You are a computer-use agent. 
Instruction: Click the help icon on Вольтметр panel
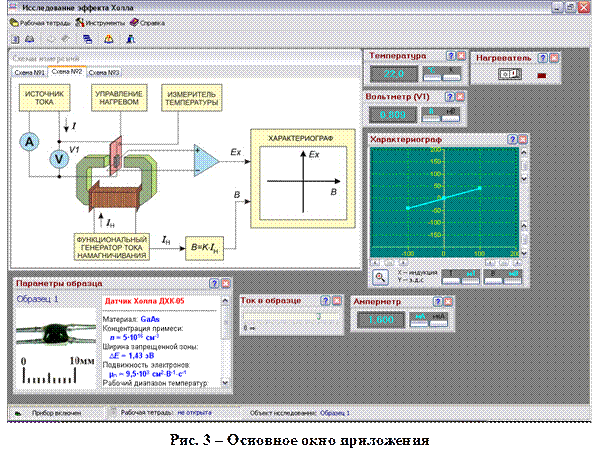click(x=448, y=97)
